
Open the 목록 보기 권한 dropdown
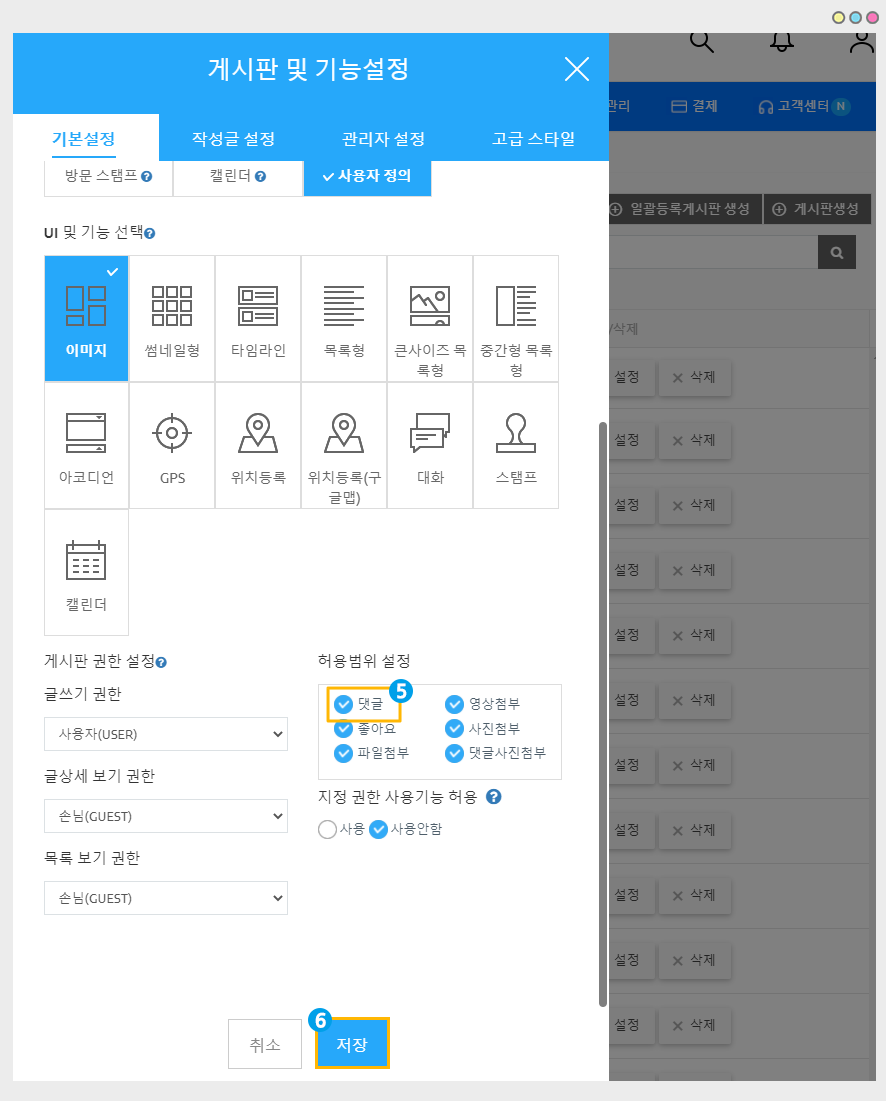pos(166,898)
